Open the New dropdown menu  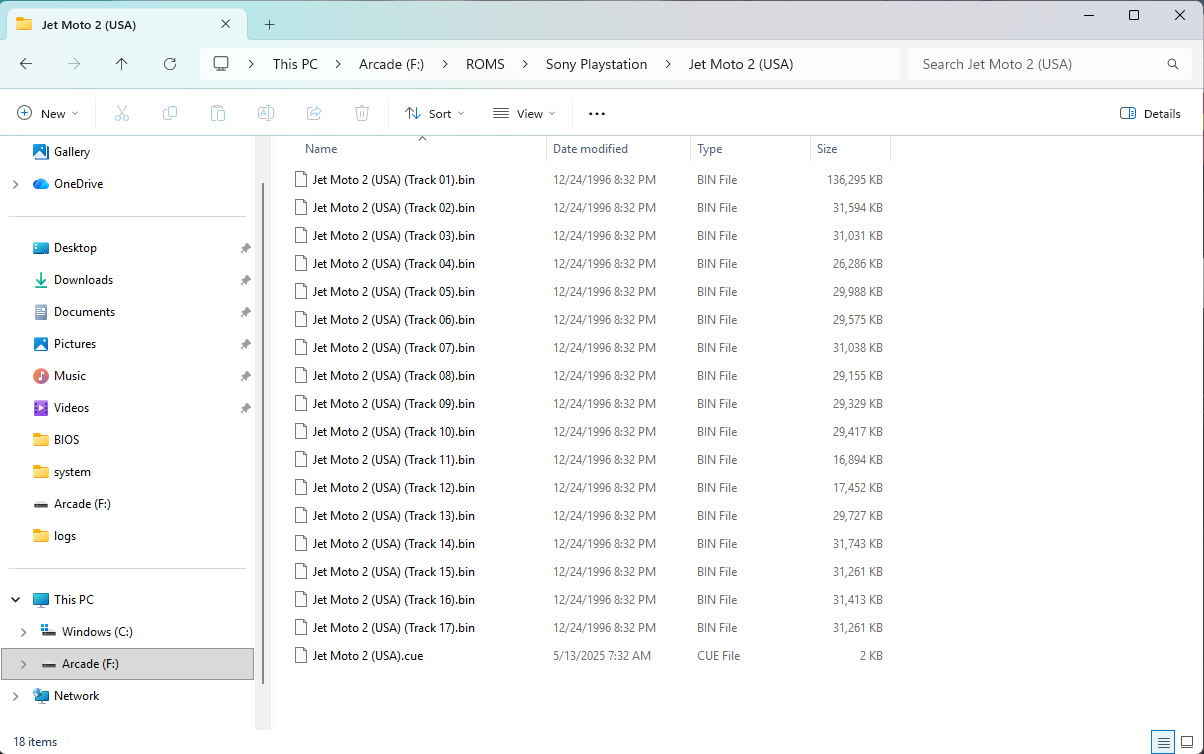tap(47, 114)
